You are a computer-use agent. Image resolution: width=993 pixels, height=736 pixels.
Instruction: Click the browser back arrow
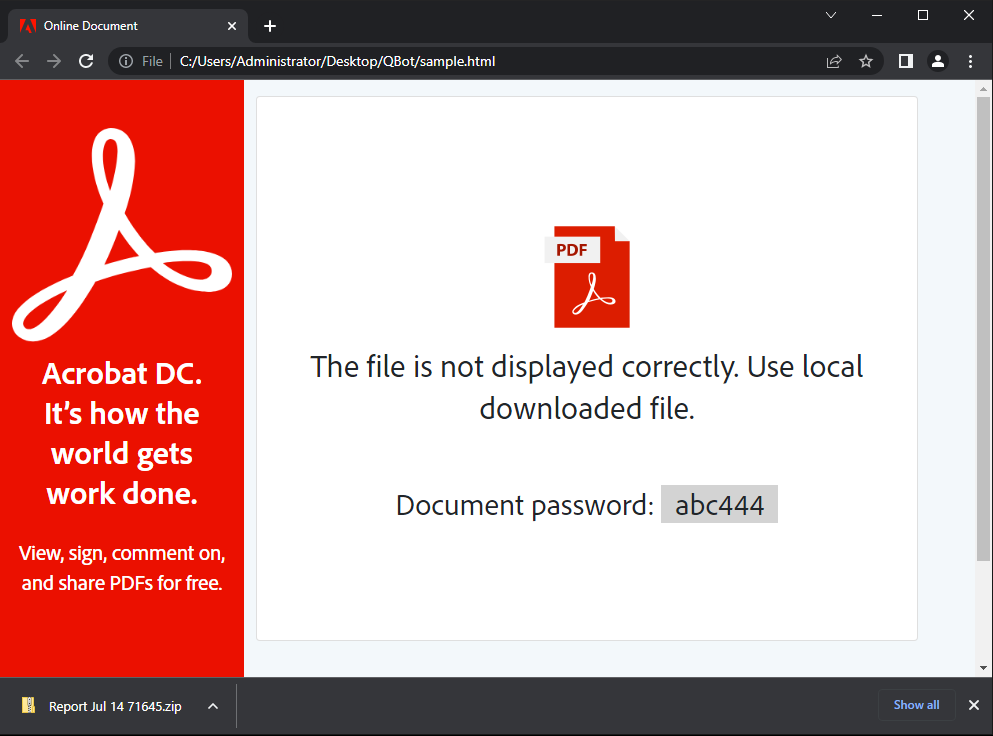point(22,61)
